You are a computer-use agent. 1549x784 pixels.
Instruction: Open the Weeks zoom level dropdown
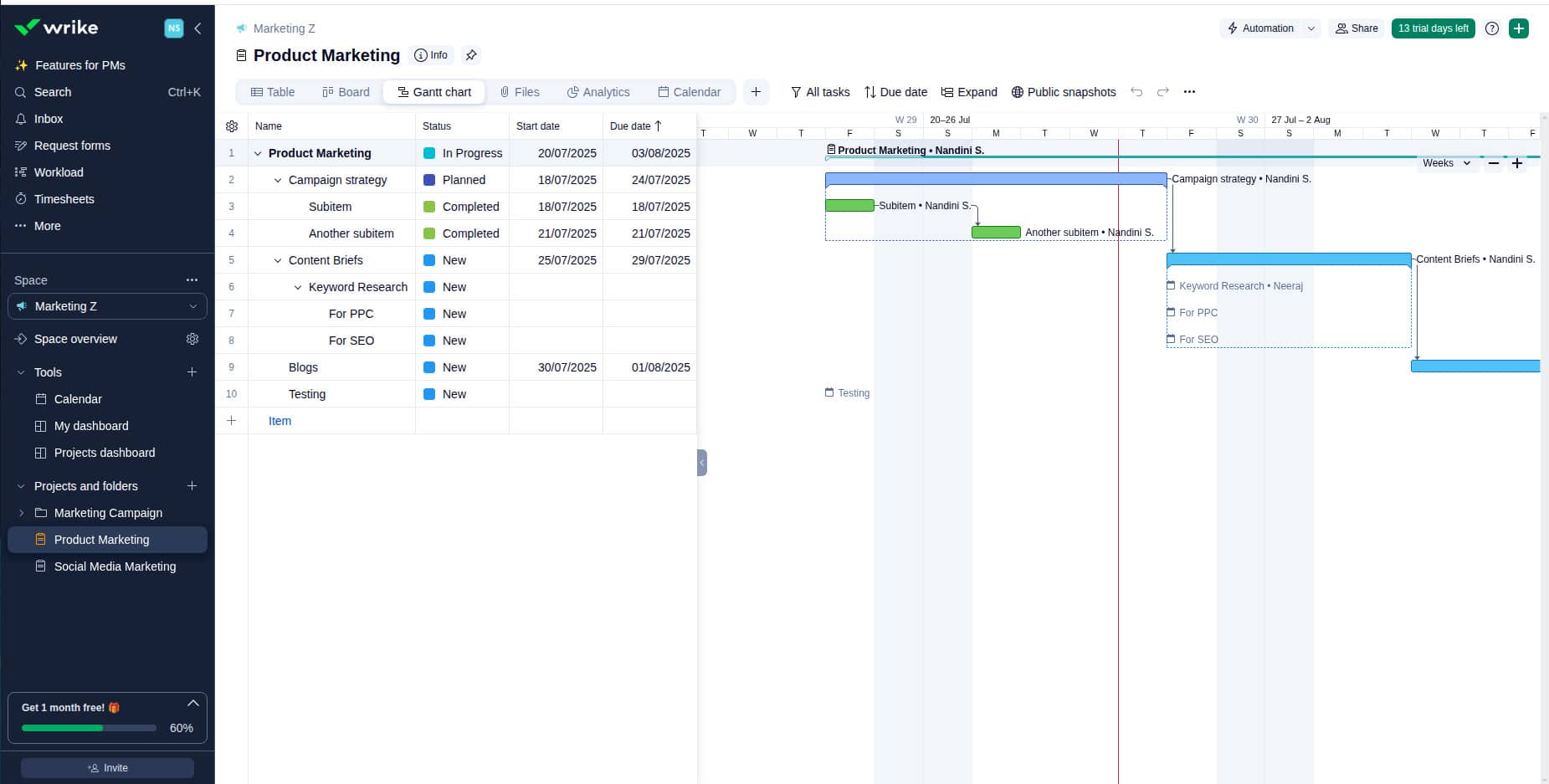(x=1446, y=163)
